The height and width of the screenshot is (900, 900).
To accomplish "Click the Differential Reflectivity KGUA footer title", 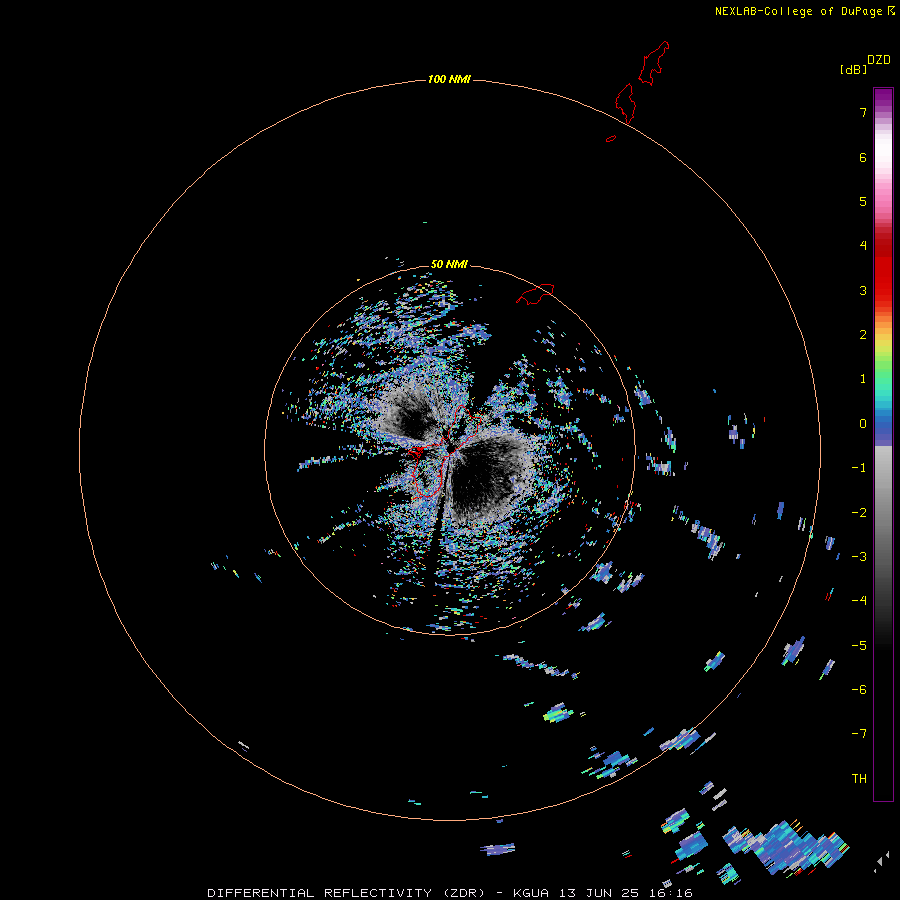I will 449,893.
